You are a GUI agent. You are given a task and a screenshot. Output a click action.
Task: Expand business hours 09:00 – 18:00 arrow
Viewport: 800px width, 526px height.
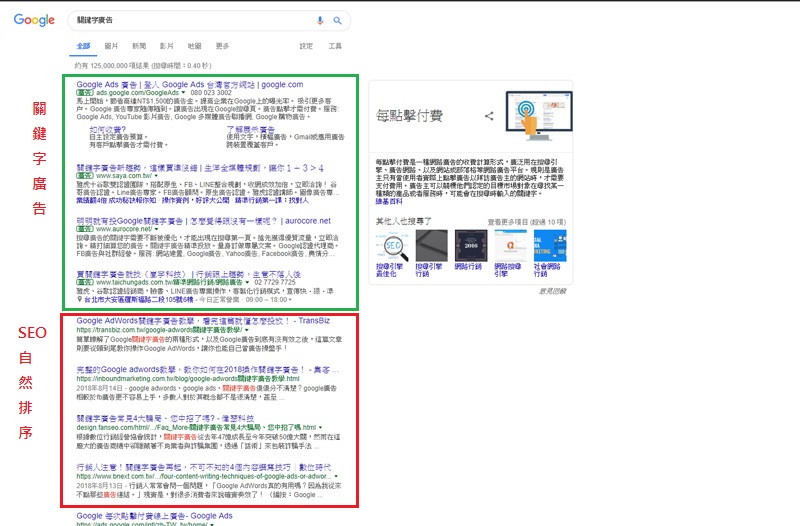click(290, 300)
